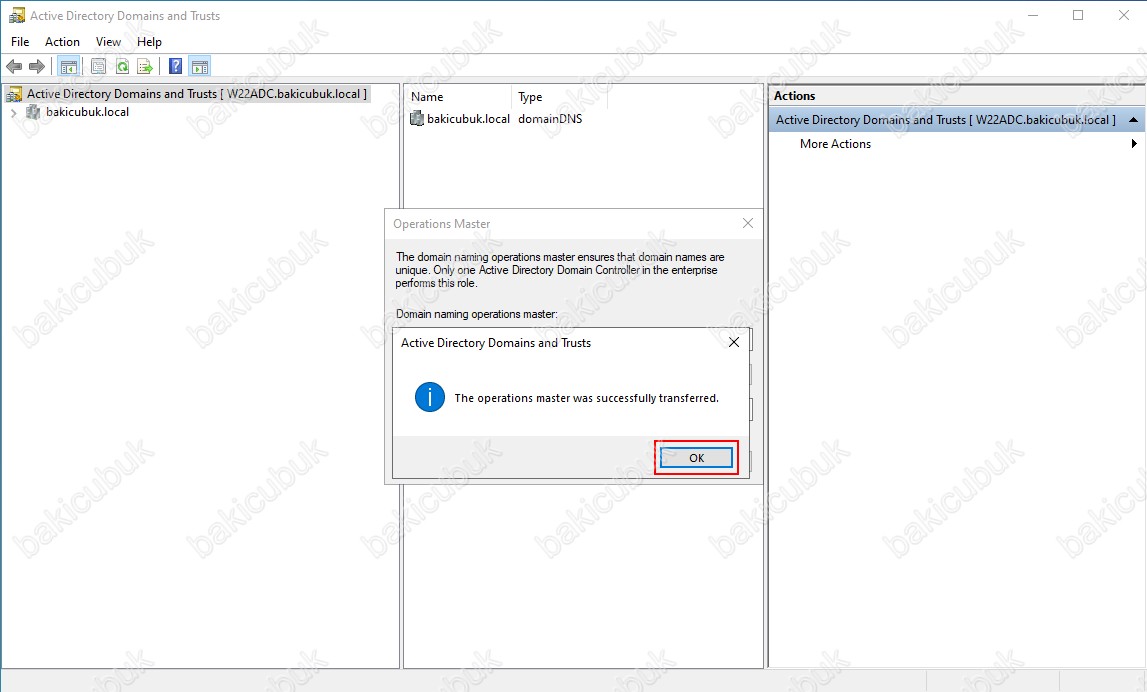Viewport: 1147px width, 692px height.
Task: Toggle Show/Hide Action Pane toolbar icon
Action: [x=200, y=67]
